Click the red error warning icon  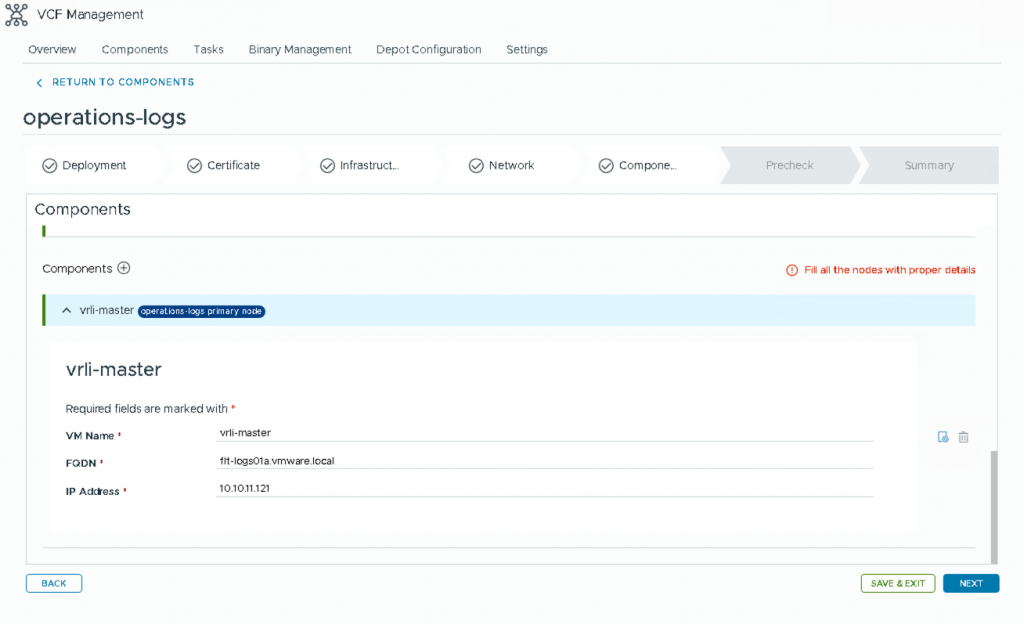[792, 270]
